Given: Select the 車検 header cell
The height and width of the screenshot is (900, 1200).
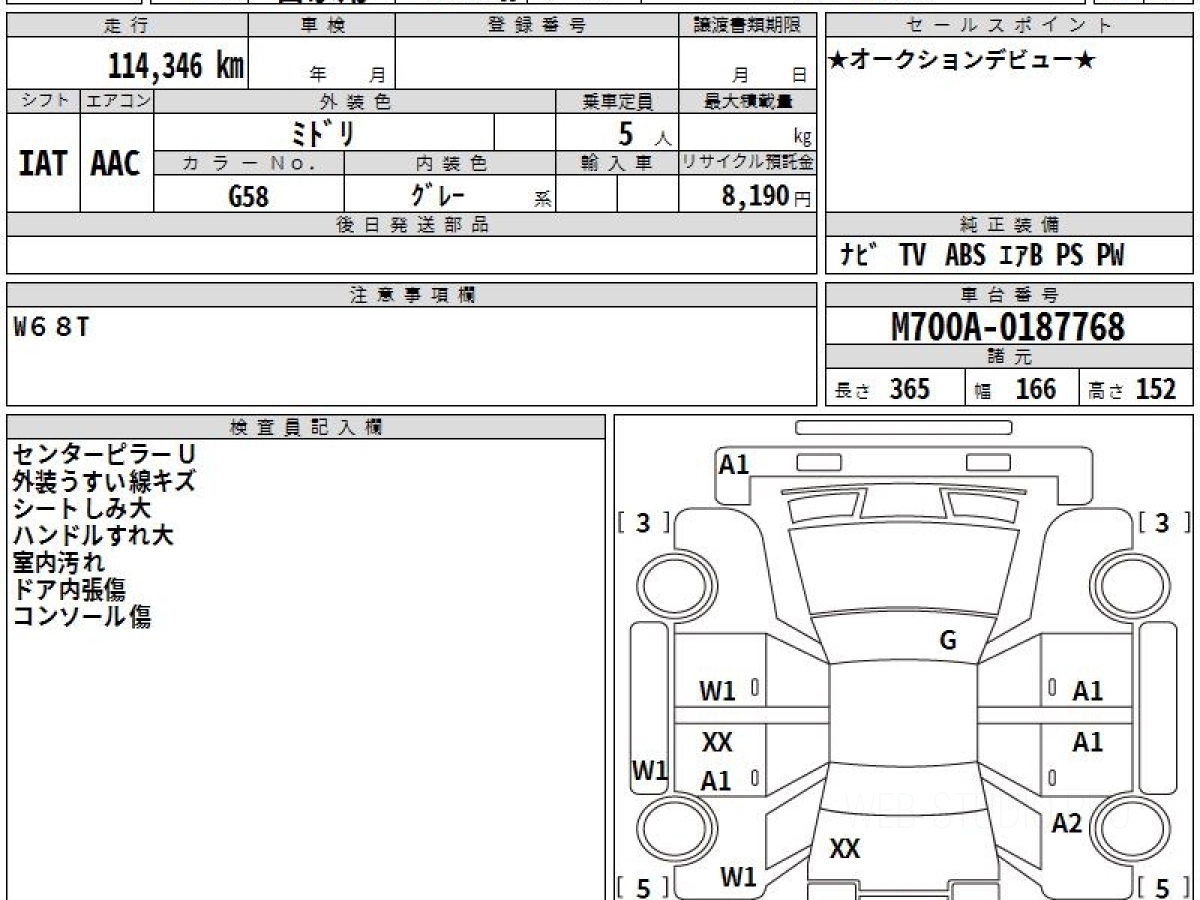Looking at the screenshot, I should pos(321,26).
